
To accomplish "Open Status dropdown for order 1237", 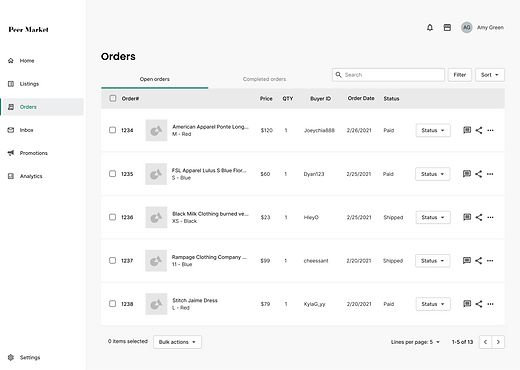I will [433, 261].
